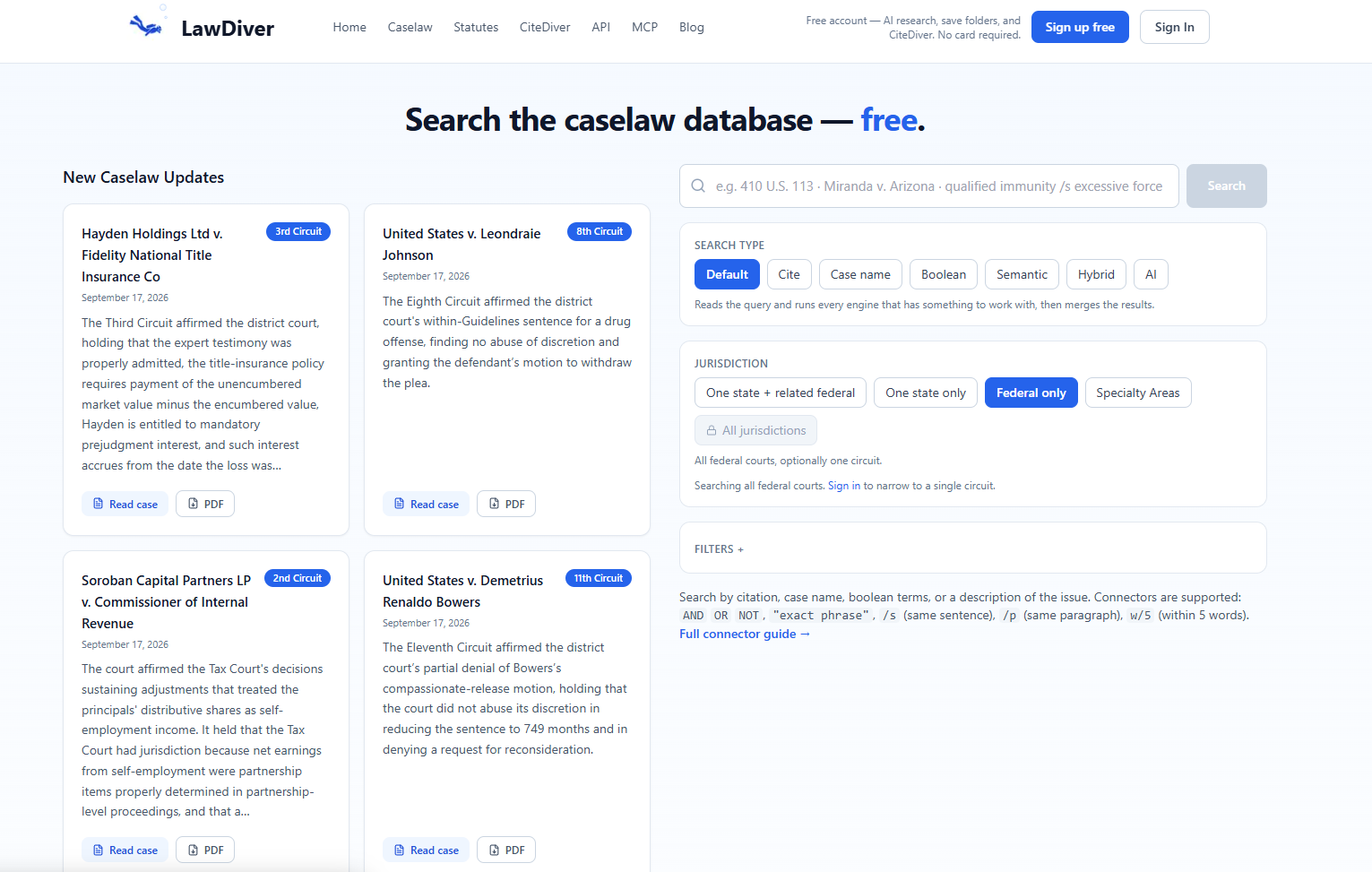Click the 11th Circuit badge
This screenshot has width=1372, height=872.
tap(599, 578)
